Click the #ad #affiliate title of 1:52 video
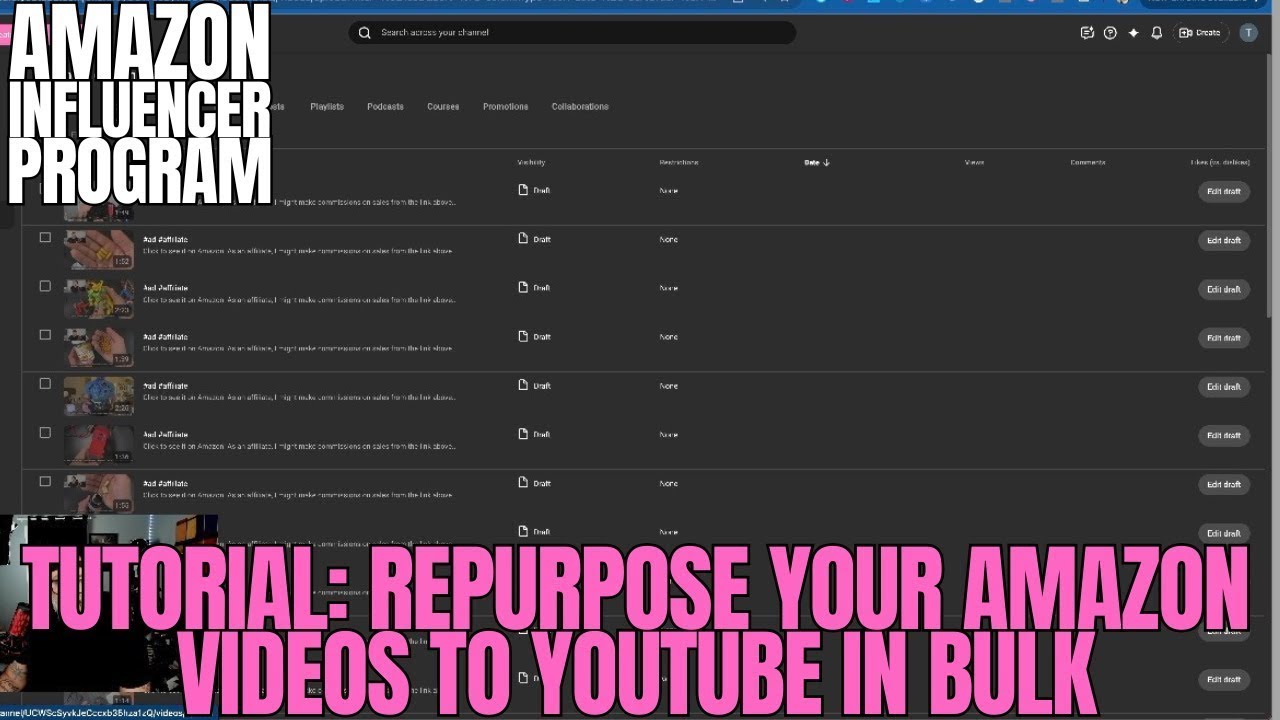The width and height of the screenshot is (1280, 720). 165,239
